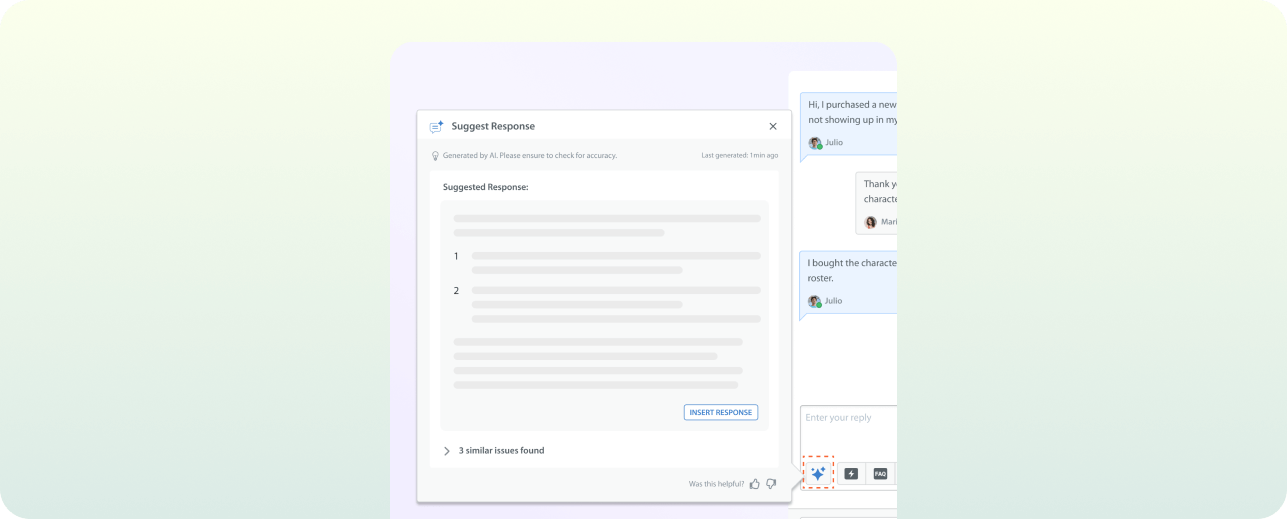Give a thumbs up to the suggested response
The image size is (1287, 519).
(x=755, y=484)
